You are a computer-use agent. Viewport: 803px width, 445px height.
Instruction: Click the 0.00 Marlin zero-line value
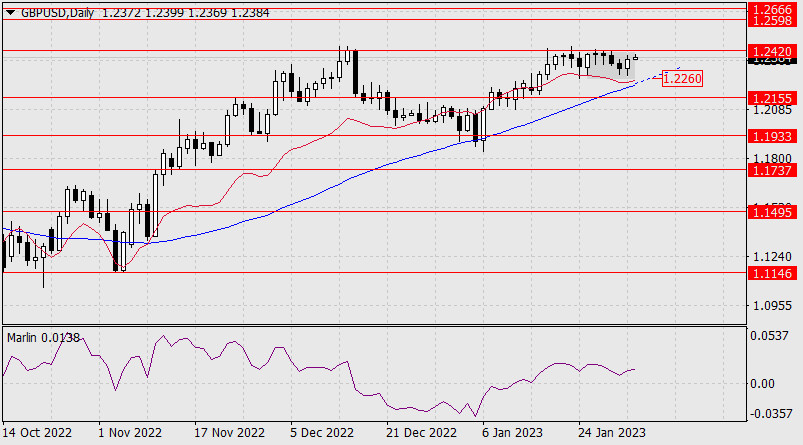tap(762, 384)
